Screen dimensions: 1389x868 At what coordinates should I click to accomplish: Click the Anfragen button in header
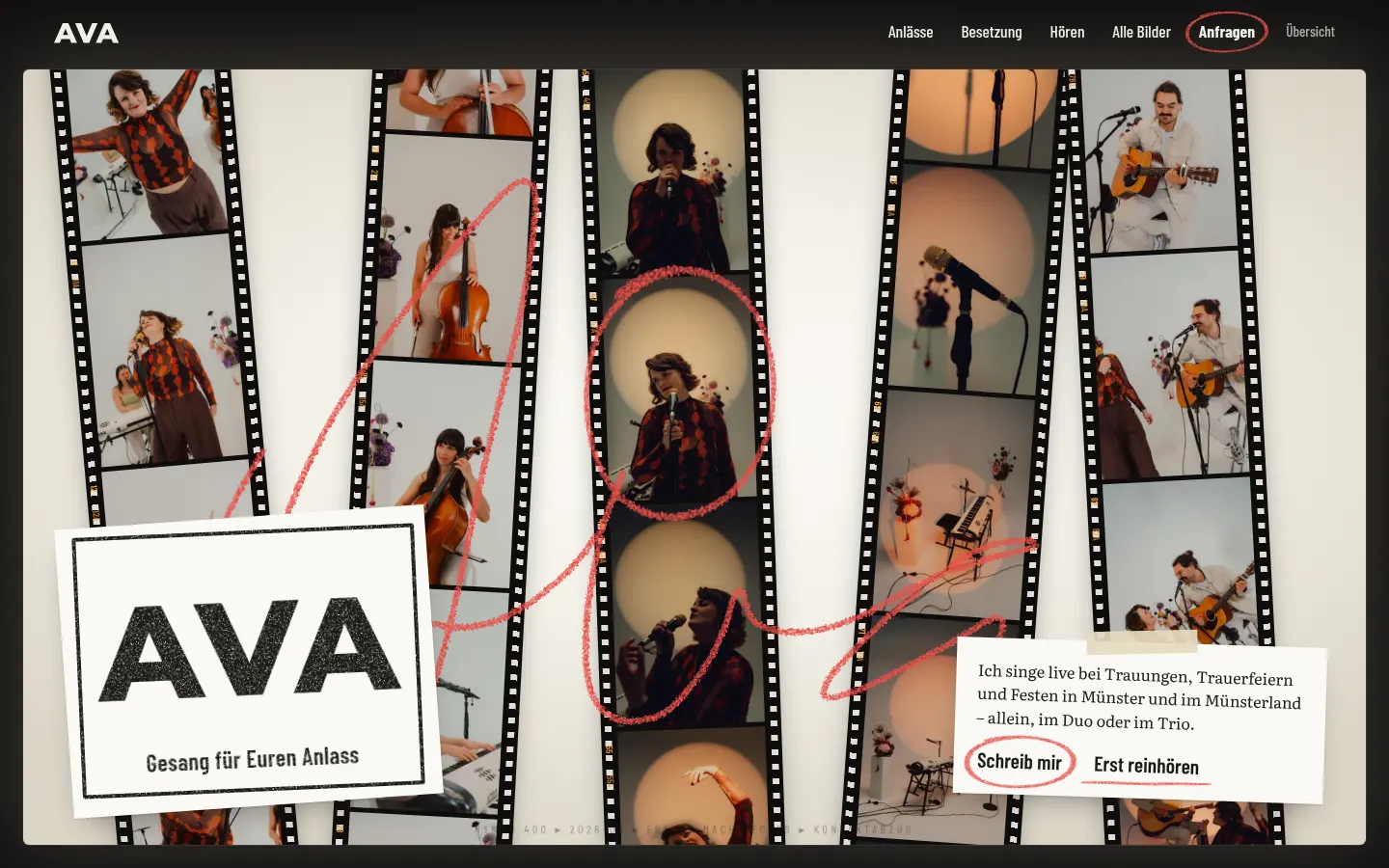tap(1227, 32)
